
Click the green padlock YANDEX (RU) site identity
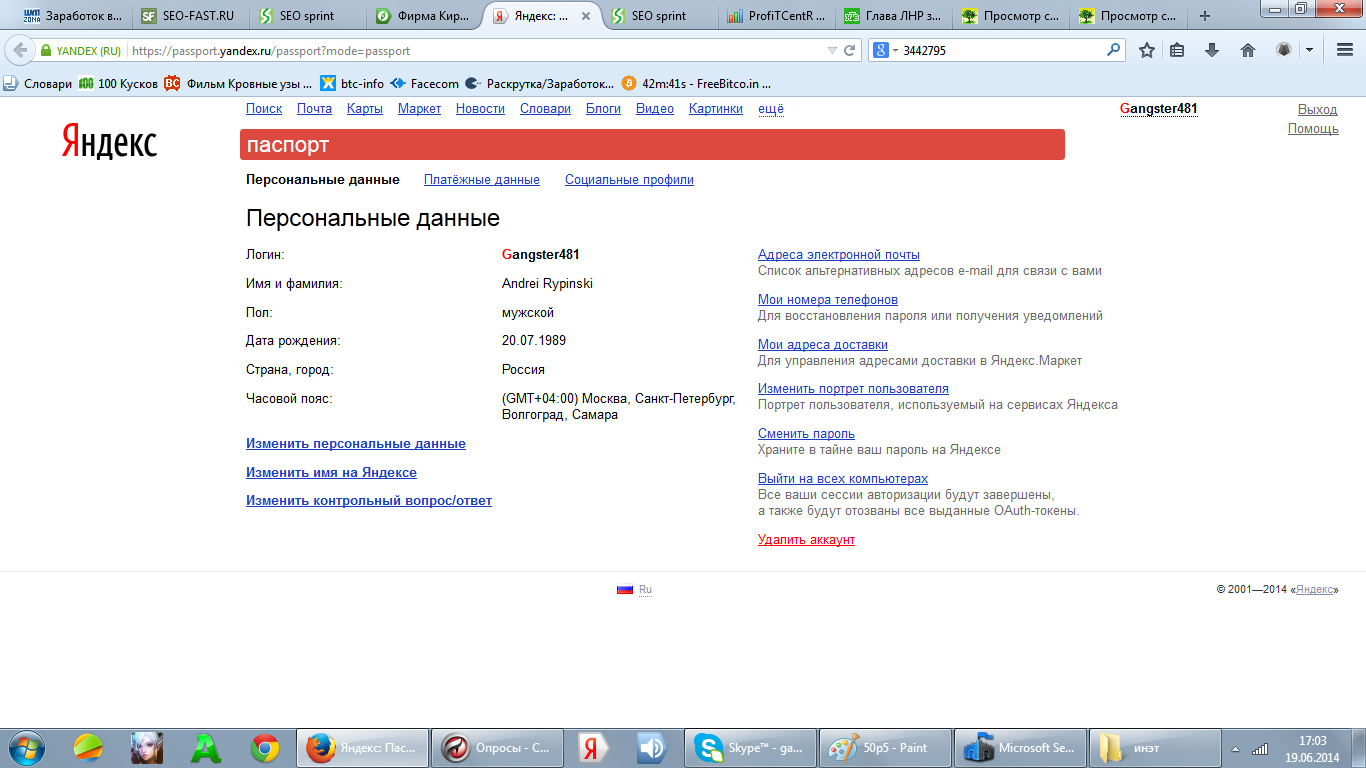coord(81,50)
